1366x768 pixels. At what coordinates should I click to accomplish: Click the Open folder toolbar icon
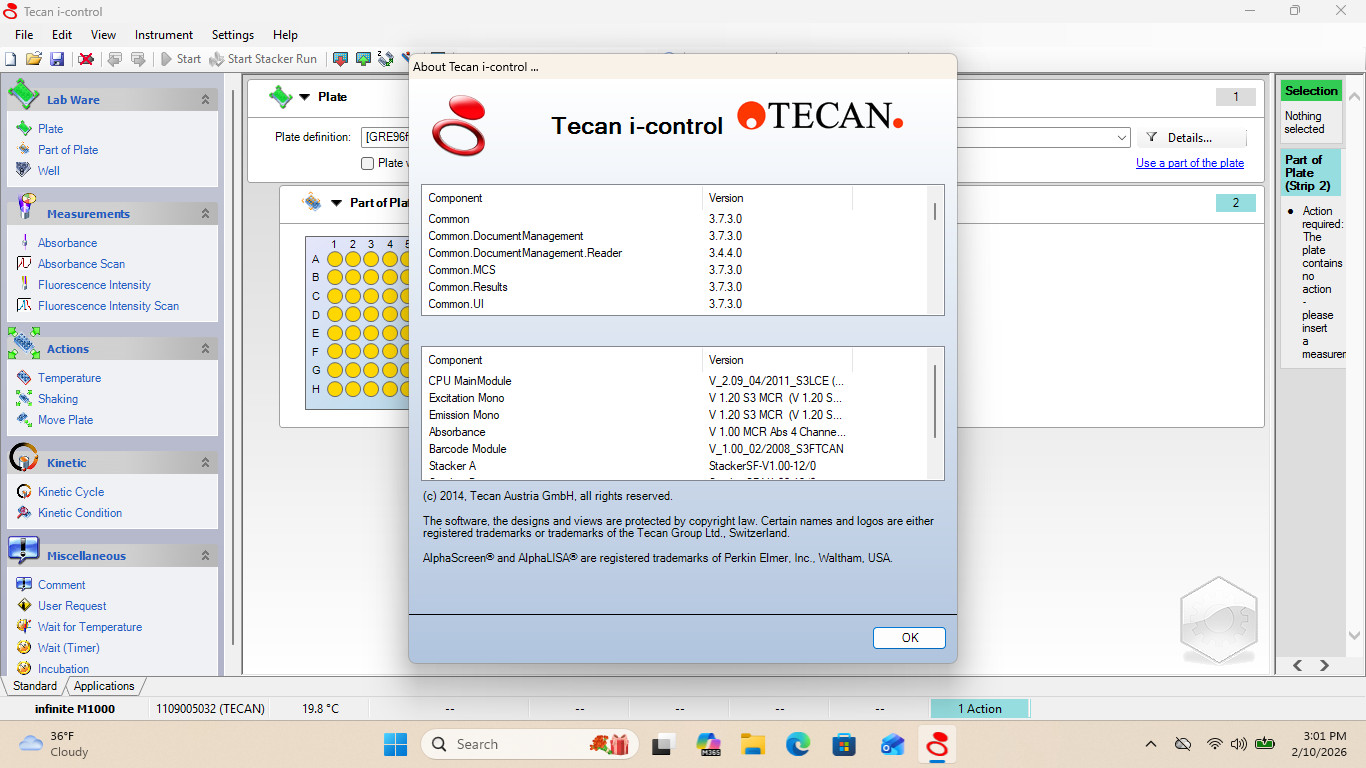34,59
